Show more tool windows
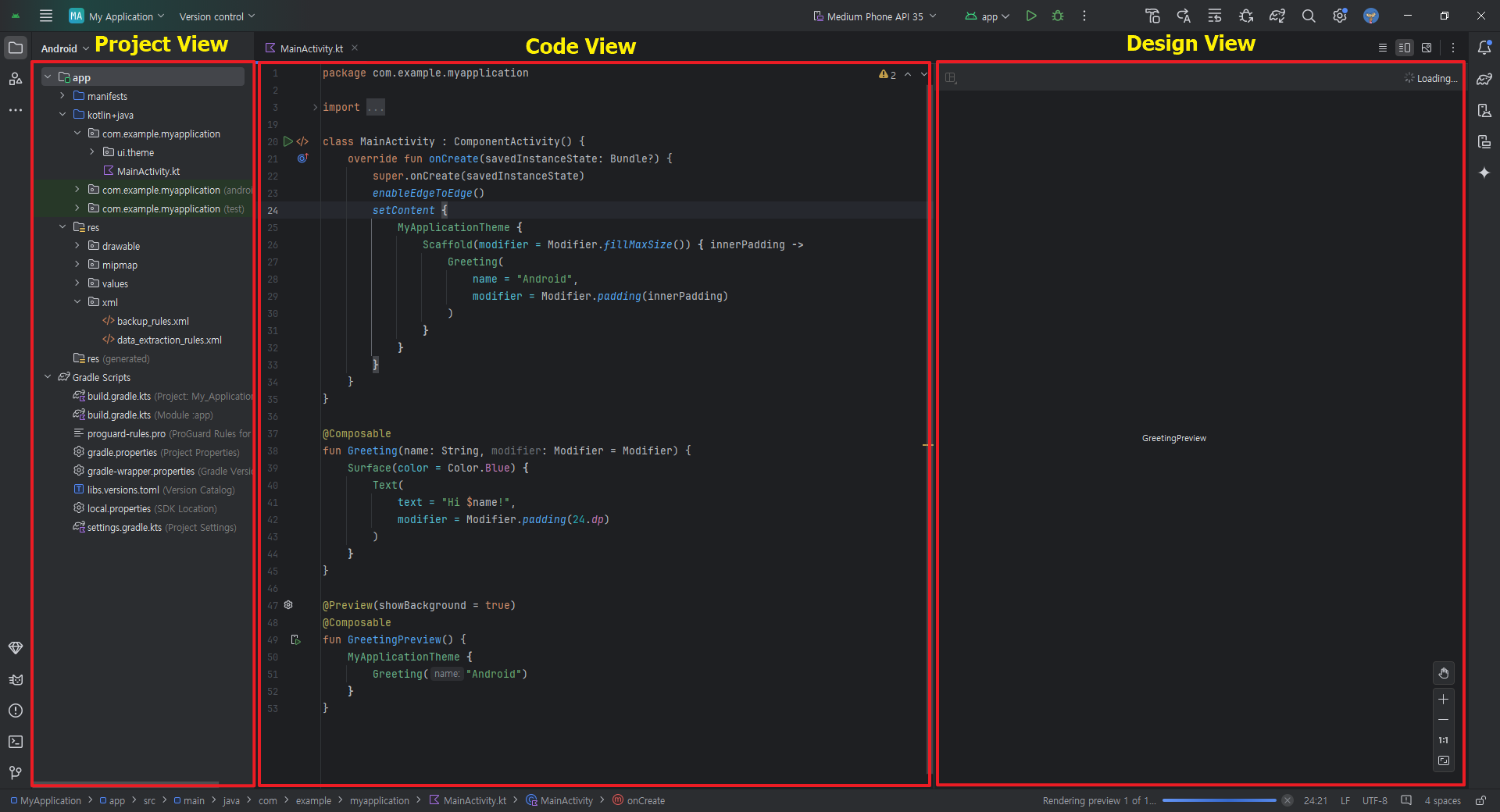The width and height of the screenshot is (1500, 812). (16, 110)
